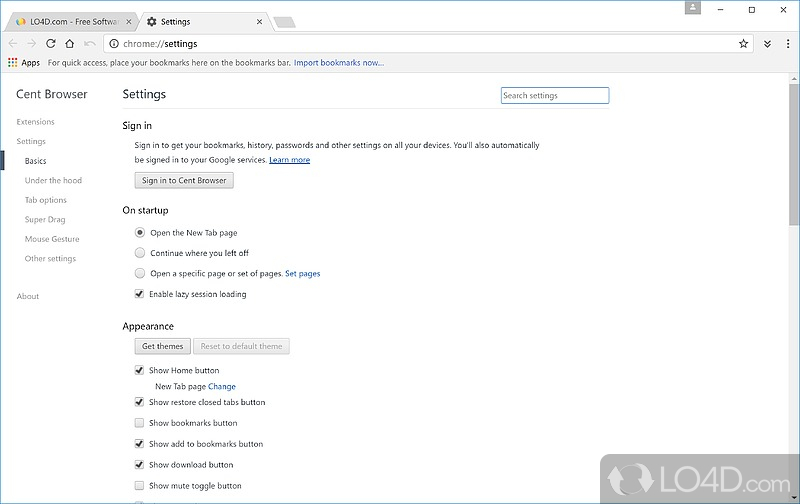This screenshot has width=800, height=504.
Task: Click the browser forward arrow
Action: tap(32, 44)
